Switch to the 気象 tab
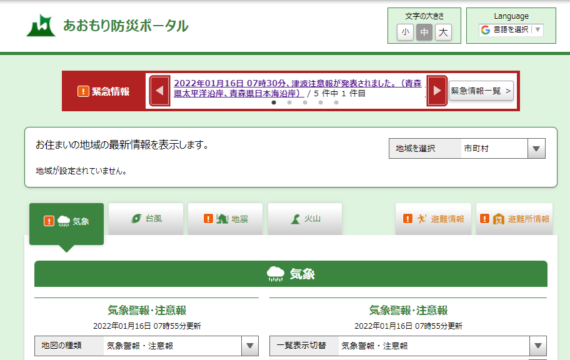 [x=67, y=224]
